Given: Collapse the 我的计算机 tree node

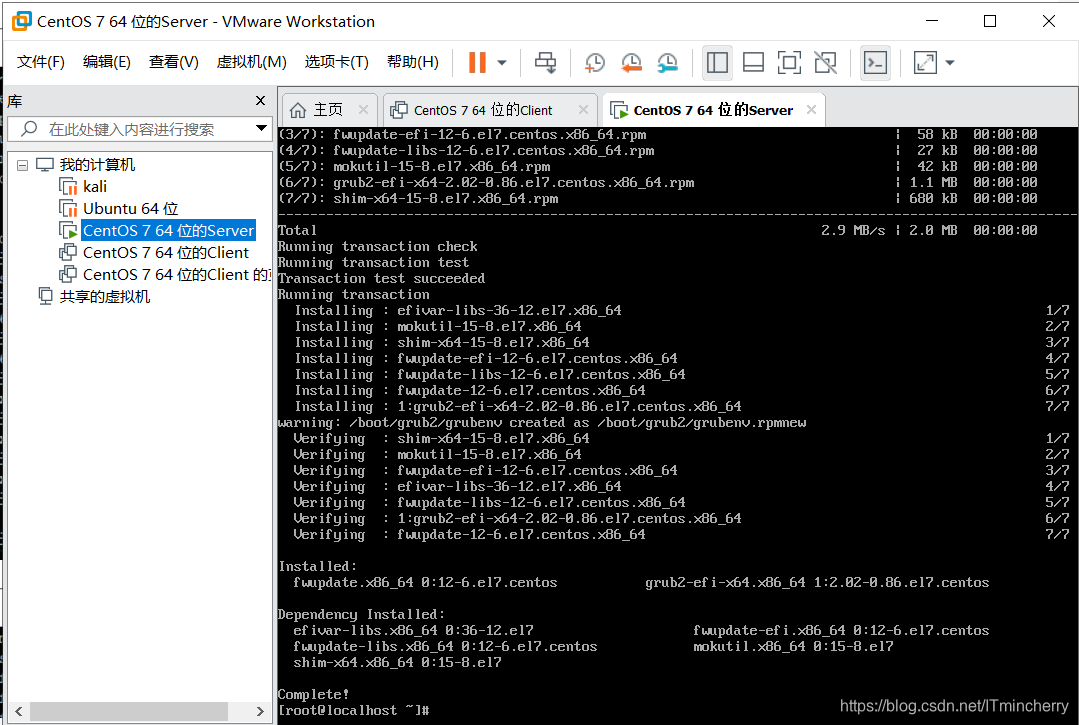Looking at the screenshot, I should tap(22, 165).
